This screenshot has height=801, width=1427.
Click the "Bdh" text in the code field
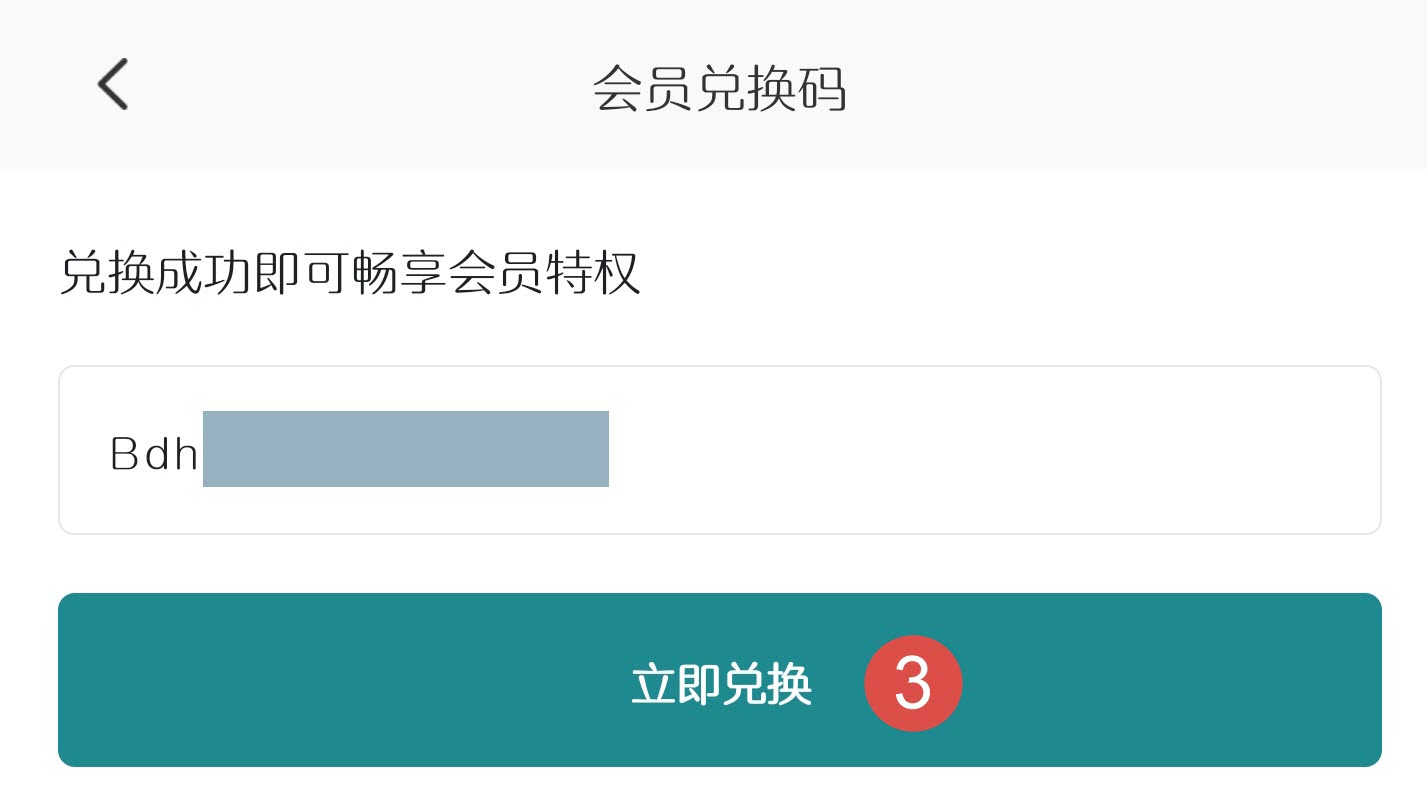[x=154, y=455]
